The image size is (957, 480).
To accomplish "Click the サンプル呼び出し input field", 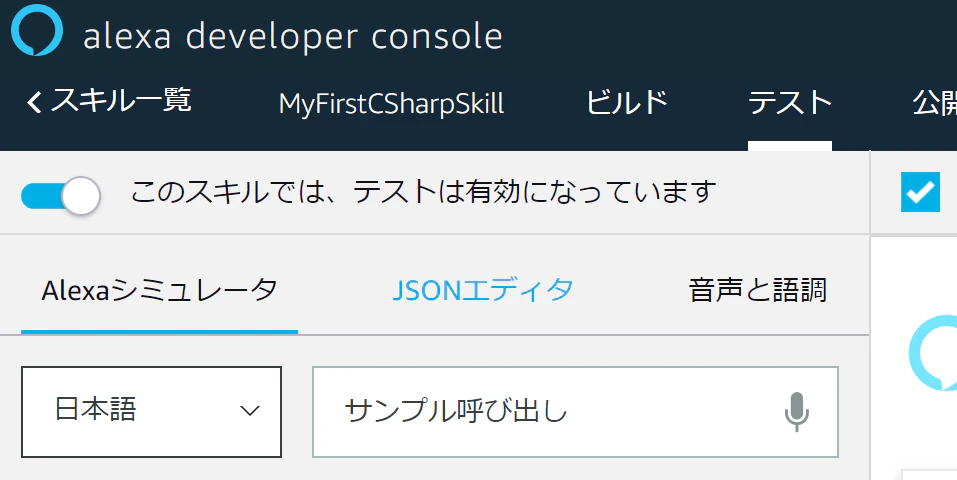I will 576,412.
